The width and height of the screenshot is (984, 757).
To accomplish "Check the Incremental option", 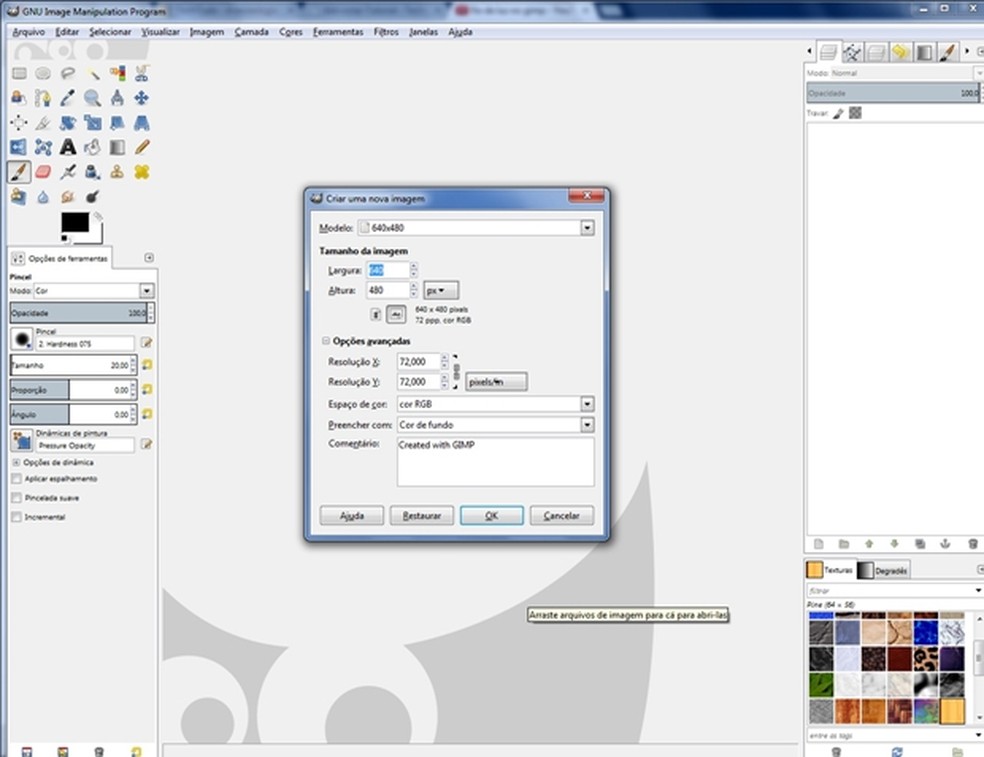I will click(x=16, y=517).
